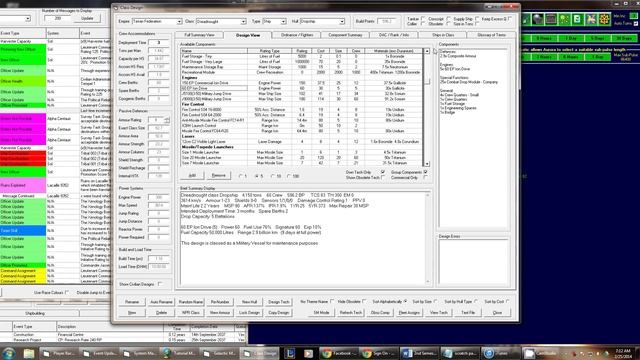640x360 pixels.
Task: Select the 60 EP Ion Drive row
Action: 302,88
